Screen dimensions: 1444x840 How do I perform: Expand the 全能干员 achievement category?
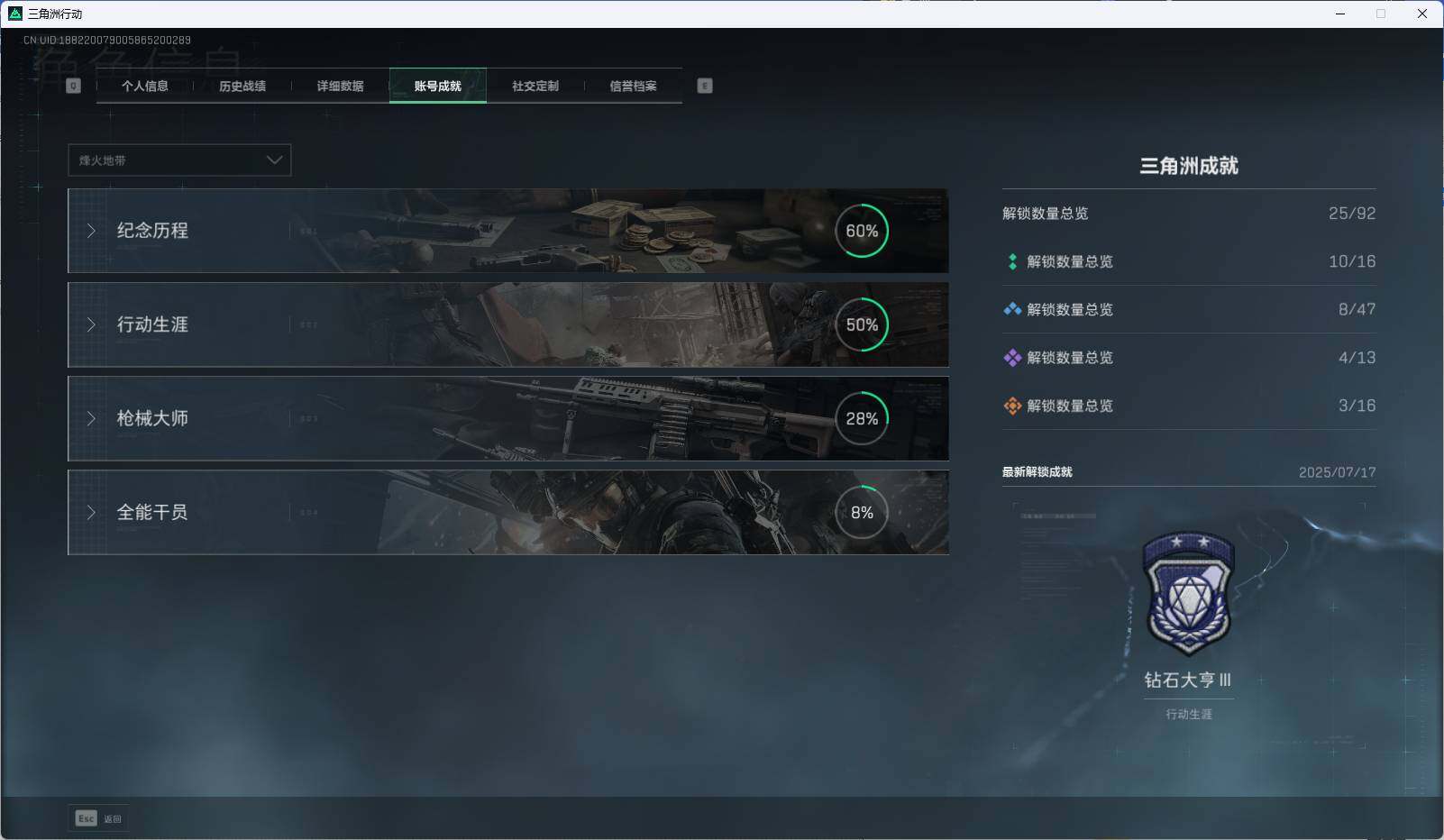point(508,512)
